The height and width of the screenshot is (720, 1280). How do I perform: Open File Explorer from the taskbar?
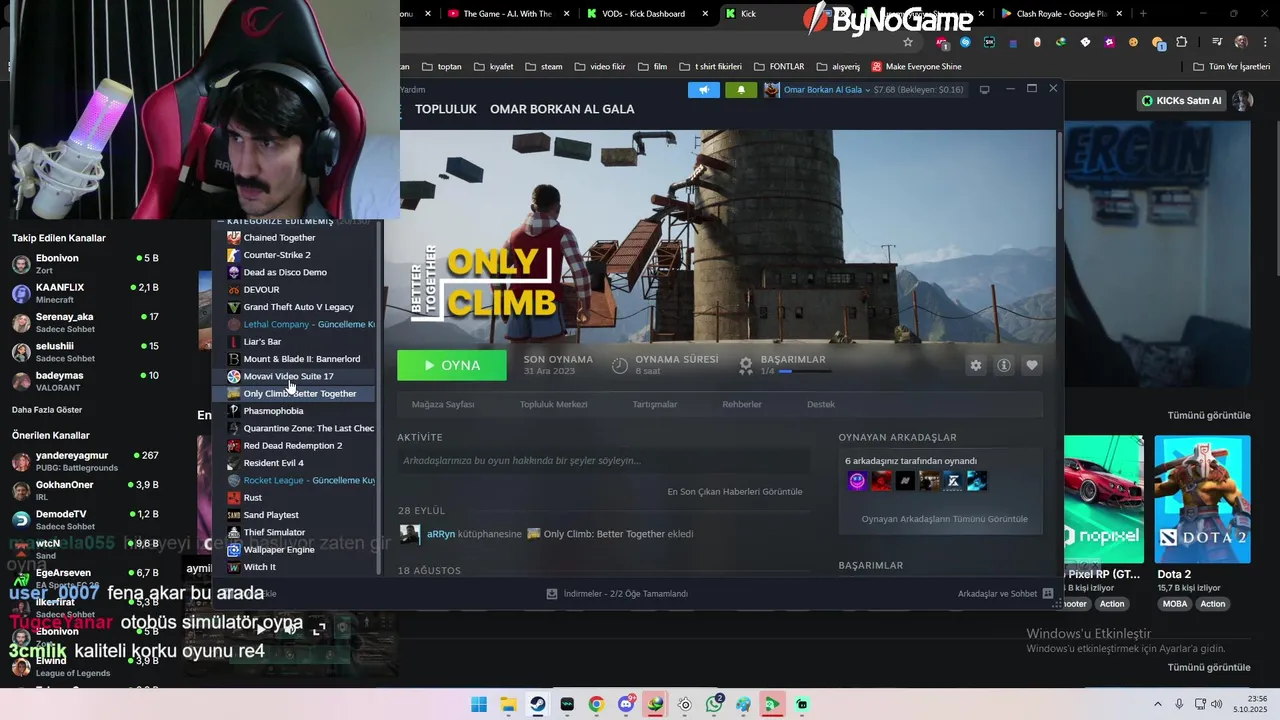[x=508, y=704]
